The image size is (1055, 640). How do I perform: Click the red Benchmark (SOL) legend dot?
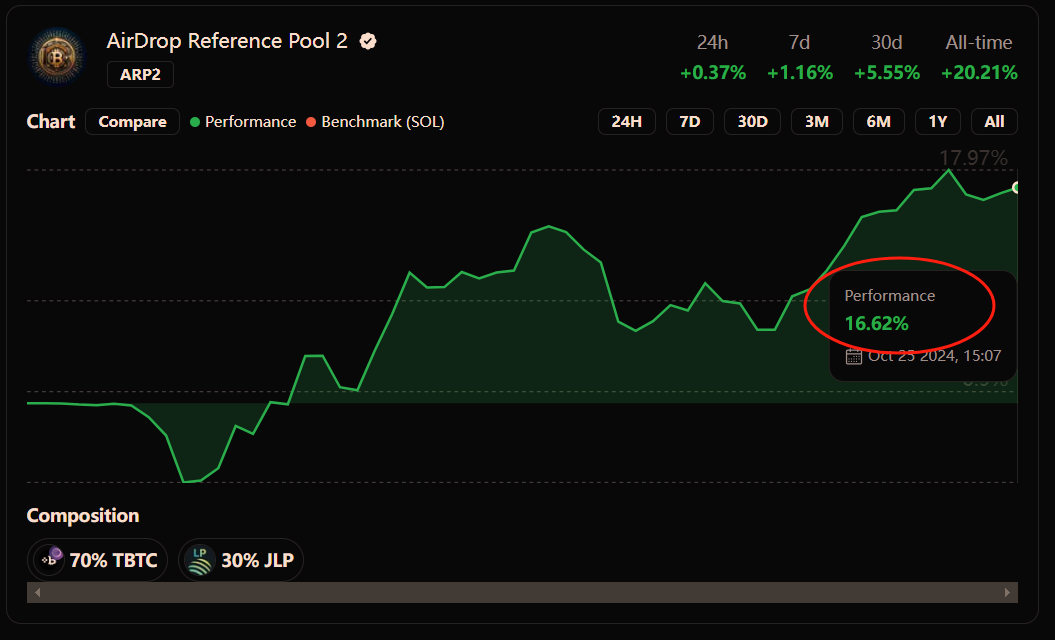pyautogui.click(x=311, y=122)
